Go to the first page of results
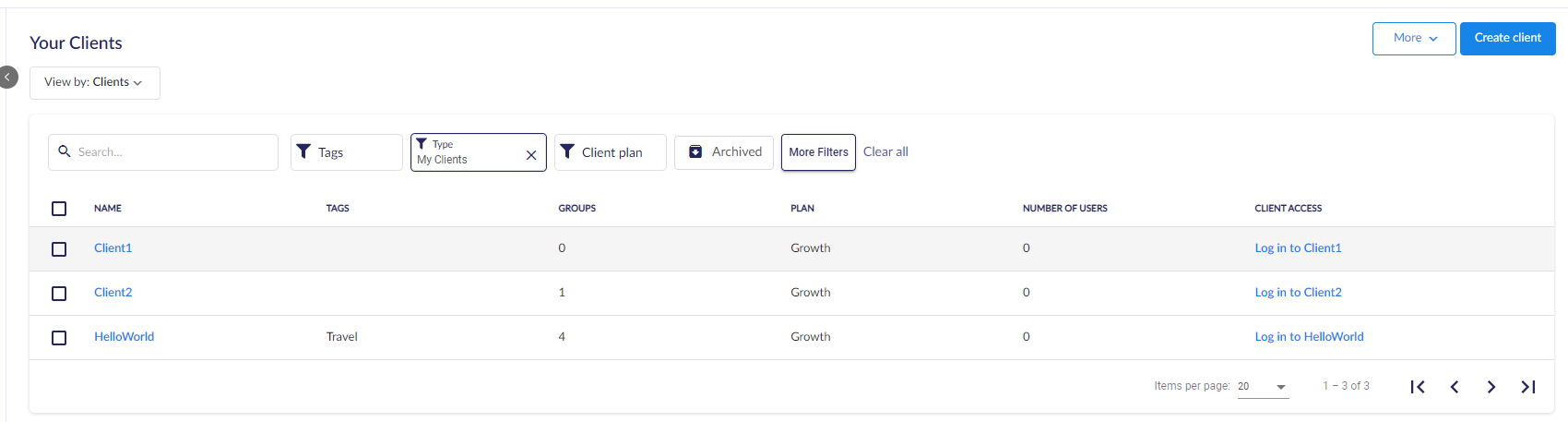 (1418, 387)
